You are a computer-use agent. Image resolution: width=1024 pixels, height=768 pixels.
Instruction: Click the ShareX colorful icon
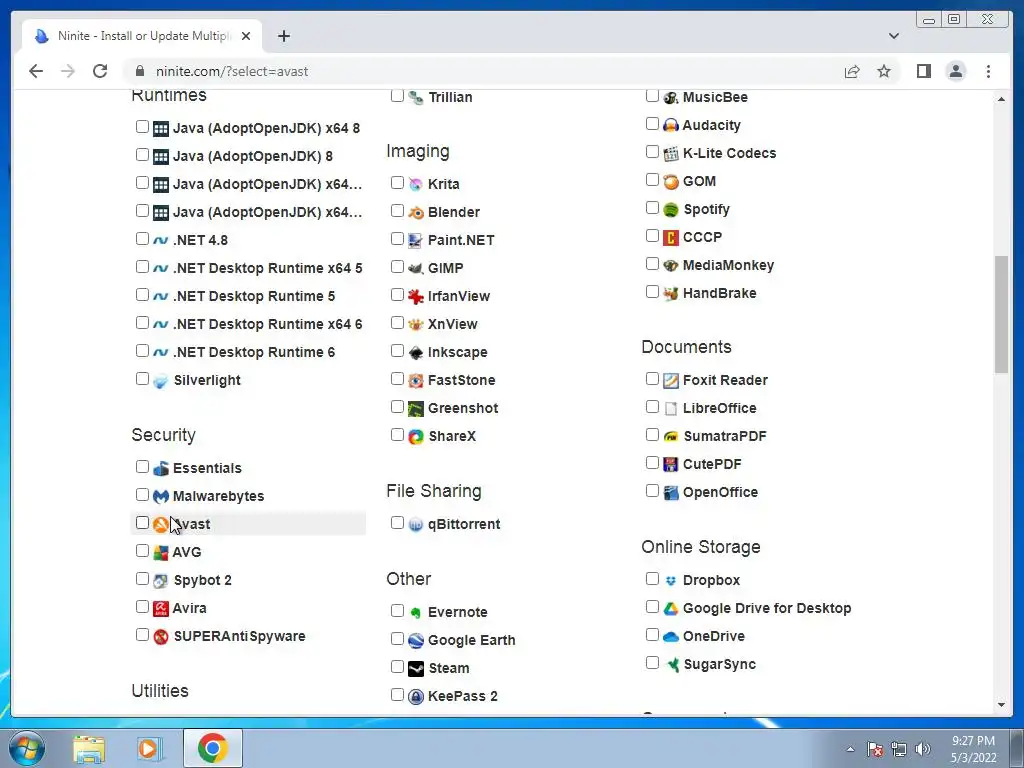tap(416, 436)
